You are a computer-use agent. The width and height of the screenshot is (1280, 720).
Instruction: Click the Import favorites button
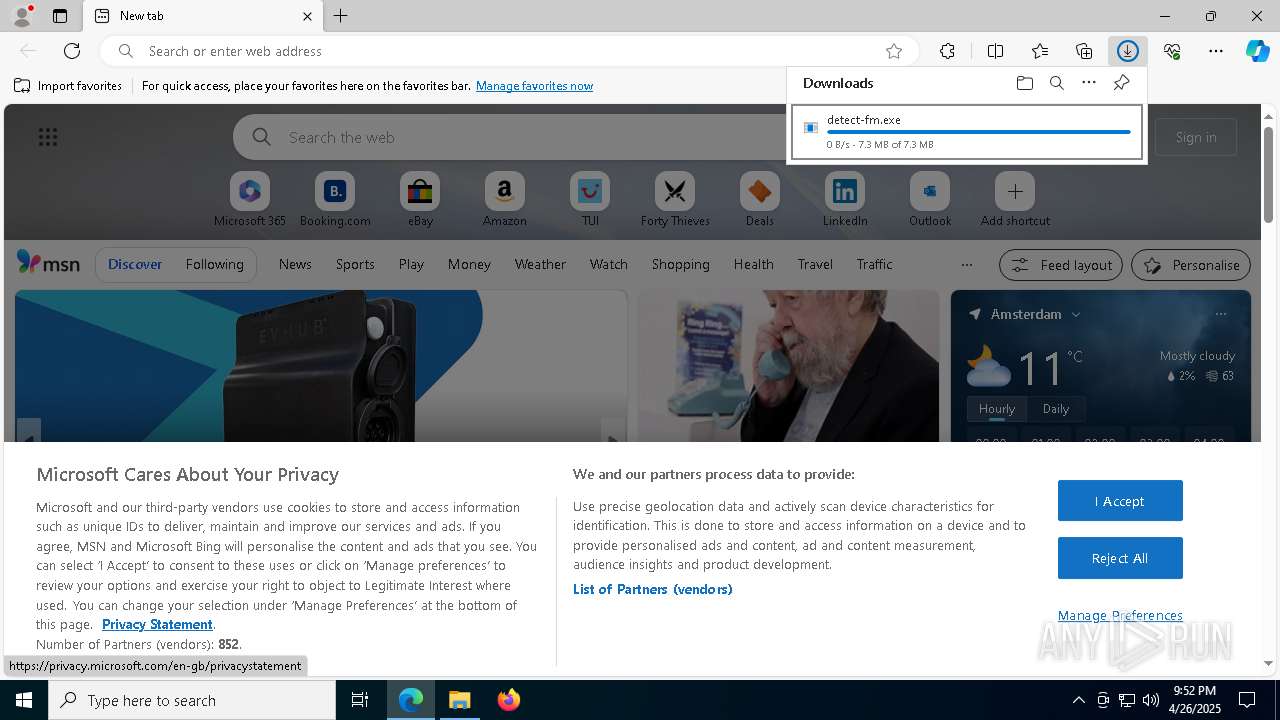pyautogui.click(x=68, y=86)
